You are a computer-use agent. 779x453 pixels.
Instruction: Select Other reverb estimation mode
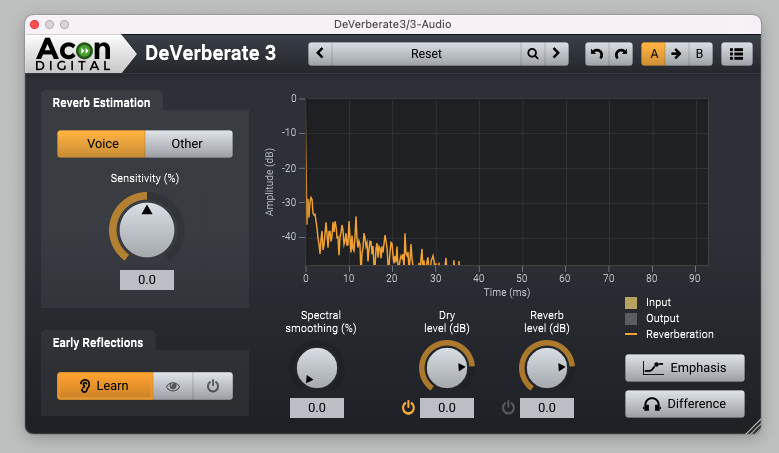188,144
